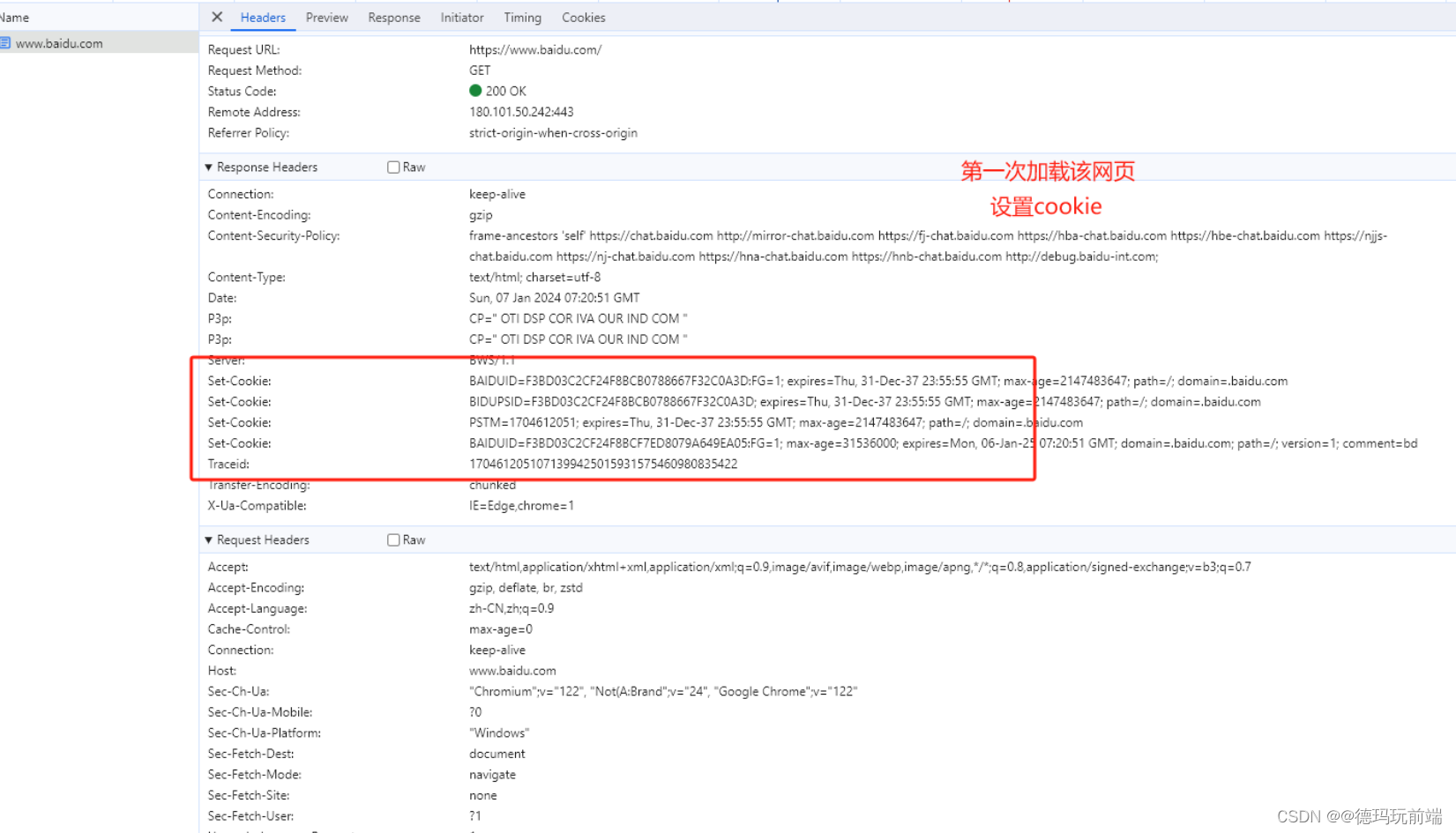Click the Sec-Fetch-Dest document value

[497, 755]
